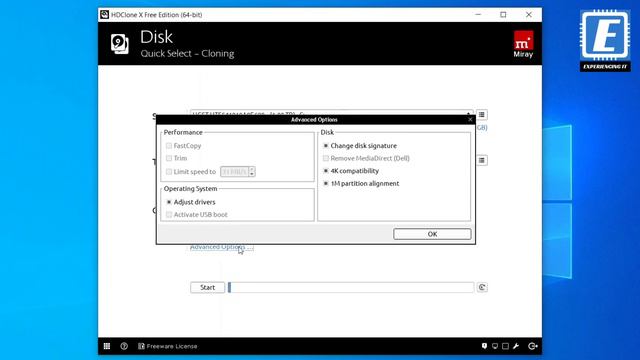Enable the FastCopy checkbox

pyautogui.click(x=169, y=146)
